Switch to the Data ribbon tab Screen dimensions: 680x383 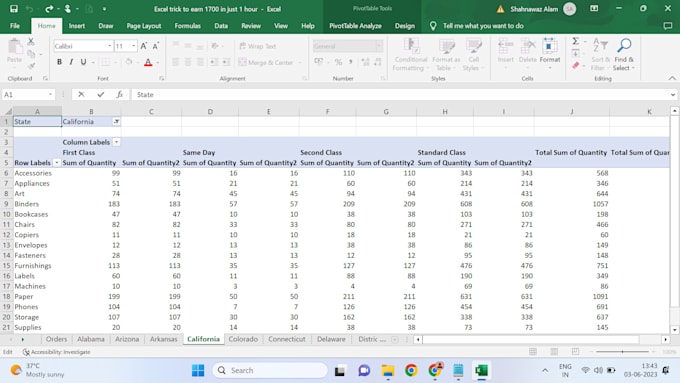pos(221,26)
